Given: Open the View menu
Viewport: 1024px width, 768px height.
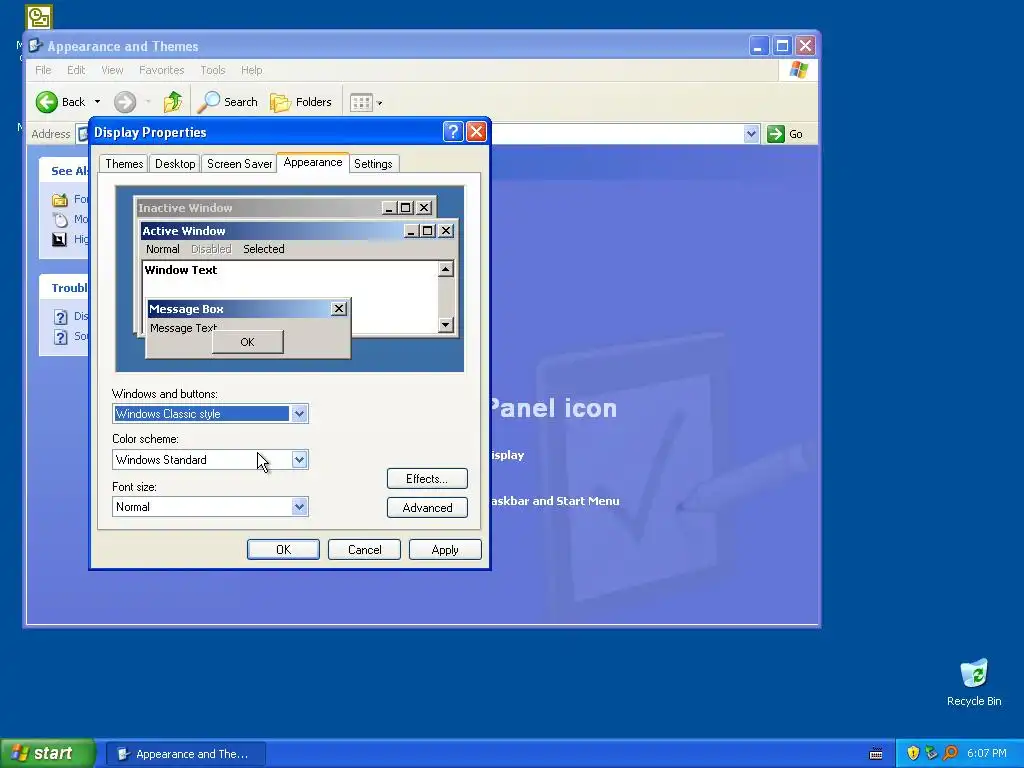Looking at the screenshot, I should [112, 70].
